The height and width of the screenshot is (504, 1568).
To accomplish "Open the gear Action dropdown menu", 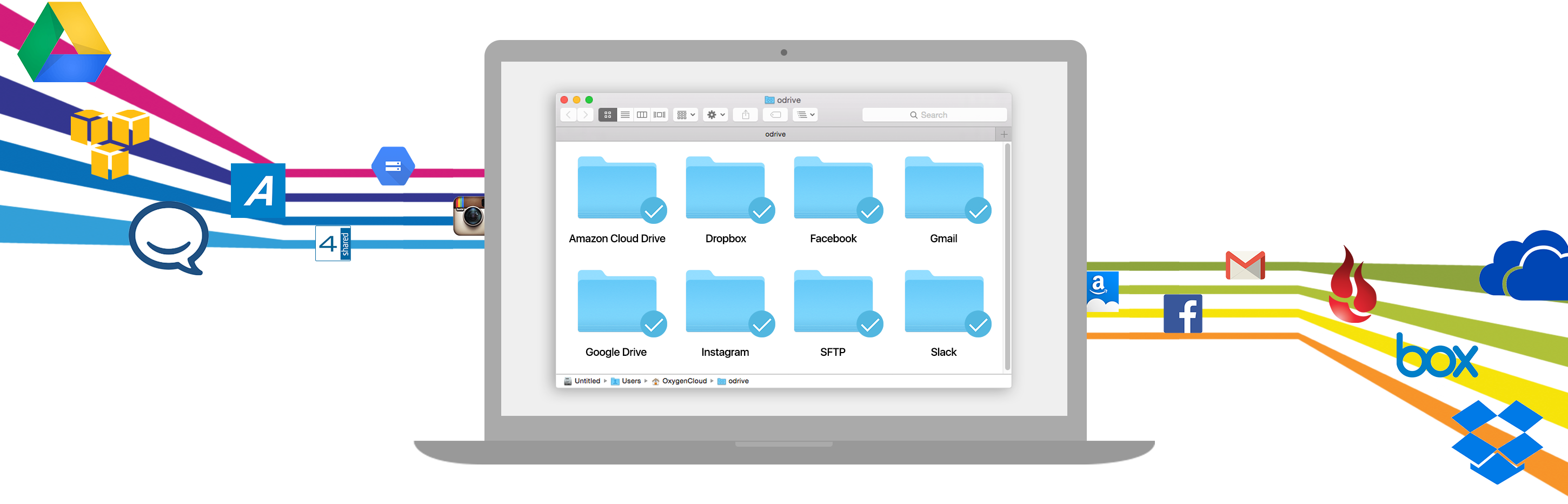I will click(x=715, y=115).
